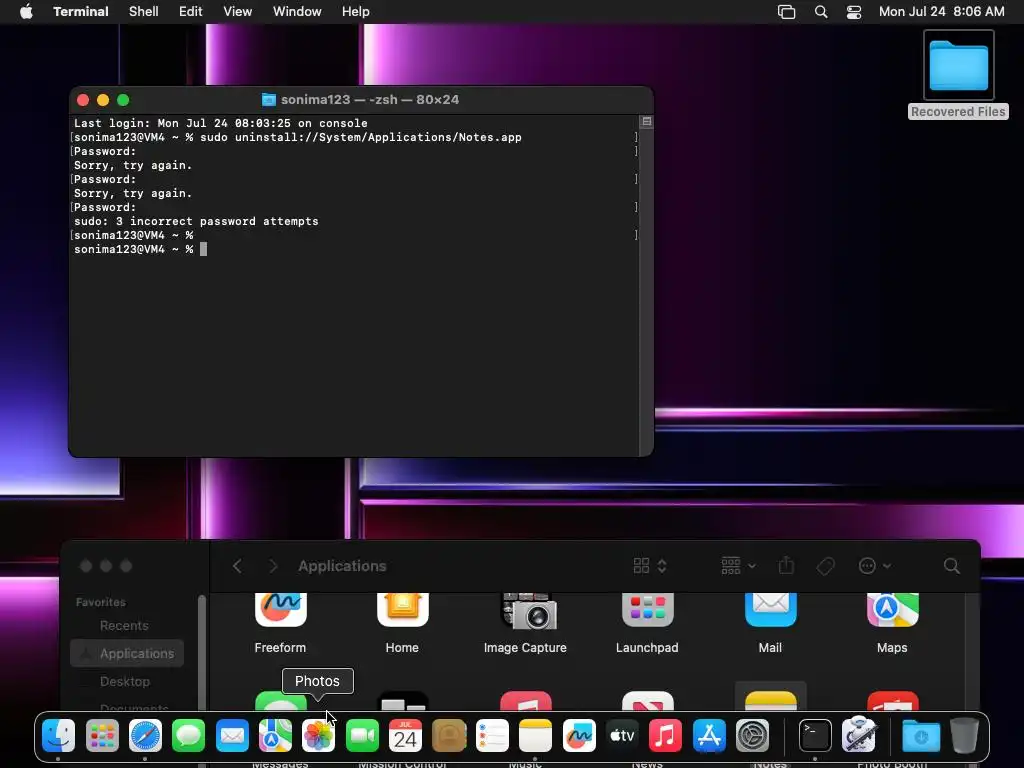Image resolution: width=1024 pixels, height=768 pixels.
Task: Go forward in the Finder window
Action: click(x=273, y=566)
